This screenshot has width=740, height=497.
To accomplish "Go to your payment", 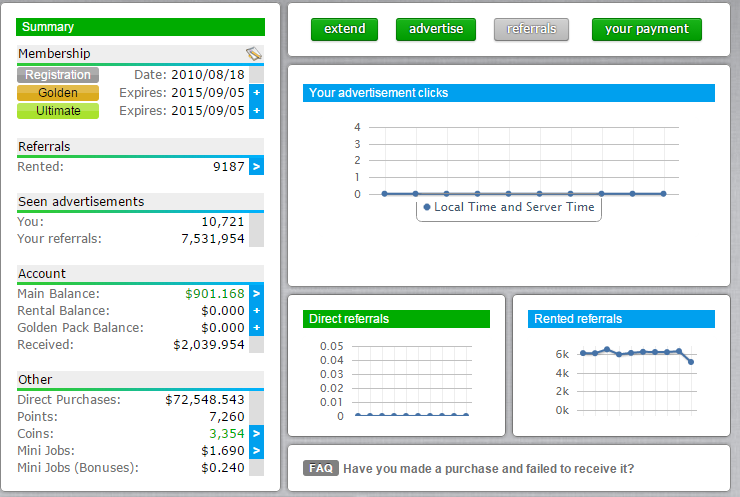I will tap(646, 29).
